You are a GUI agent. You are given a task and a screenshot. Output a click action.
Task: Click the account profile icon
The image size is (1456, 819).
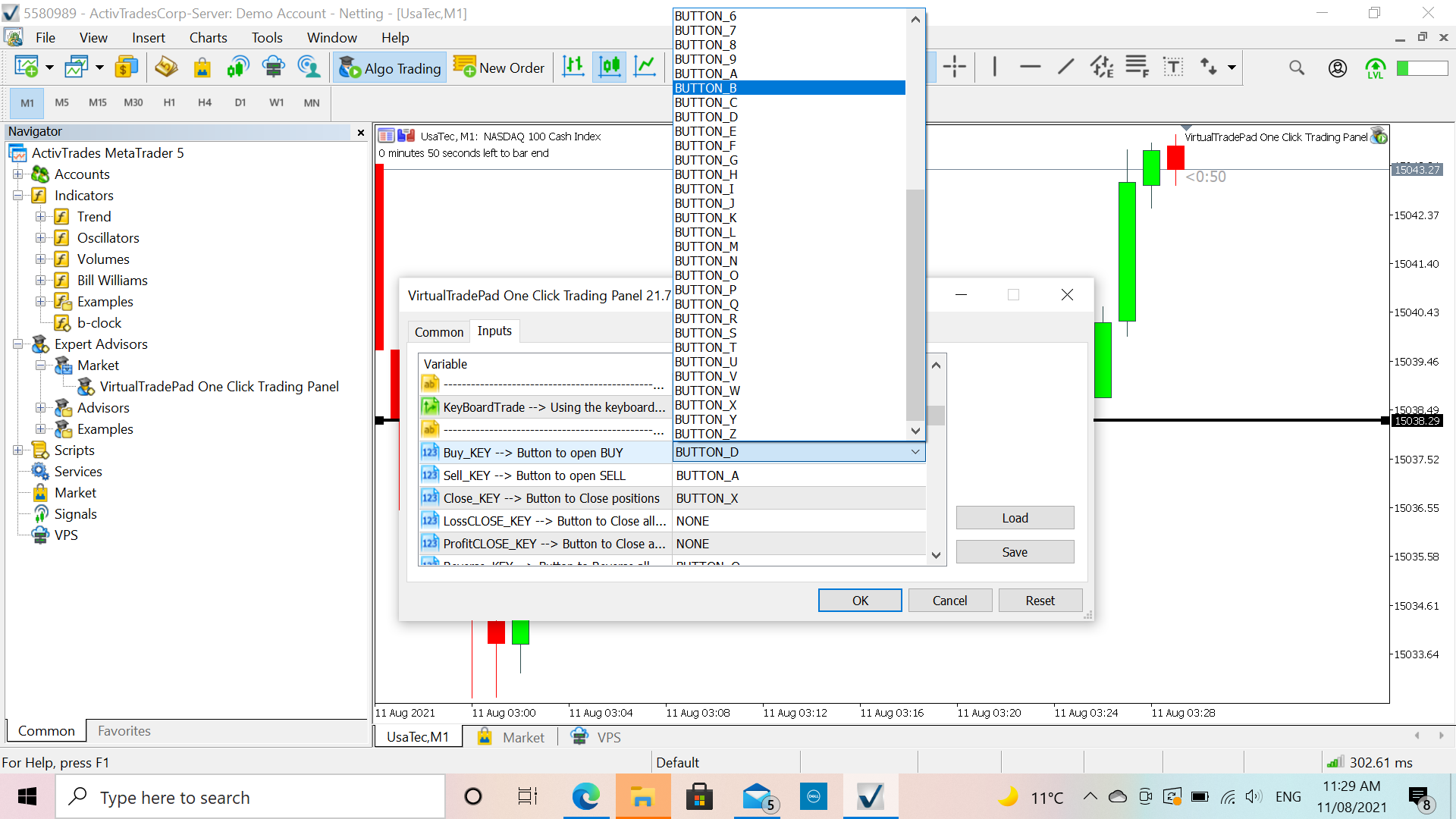[1337, 67]
